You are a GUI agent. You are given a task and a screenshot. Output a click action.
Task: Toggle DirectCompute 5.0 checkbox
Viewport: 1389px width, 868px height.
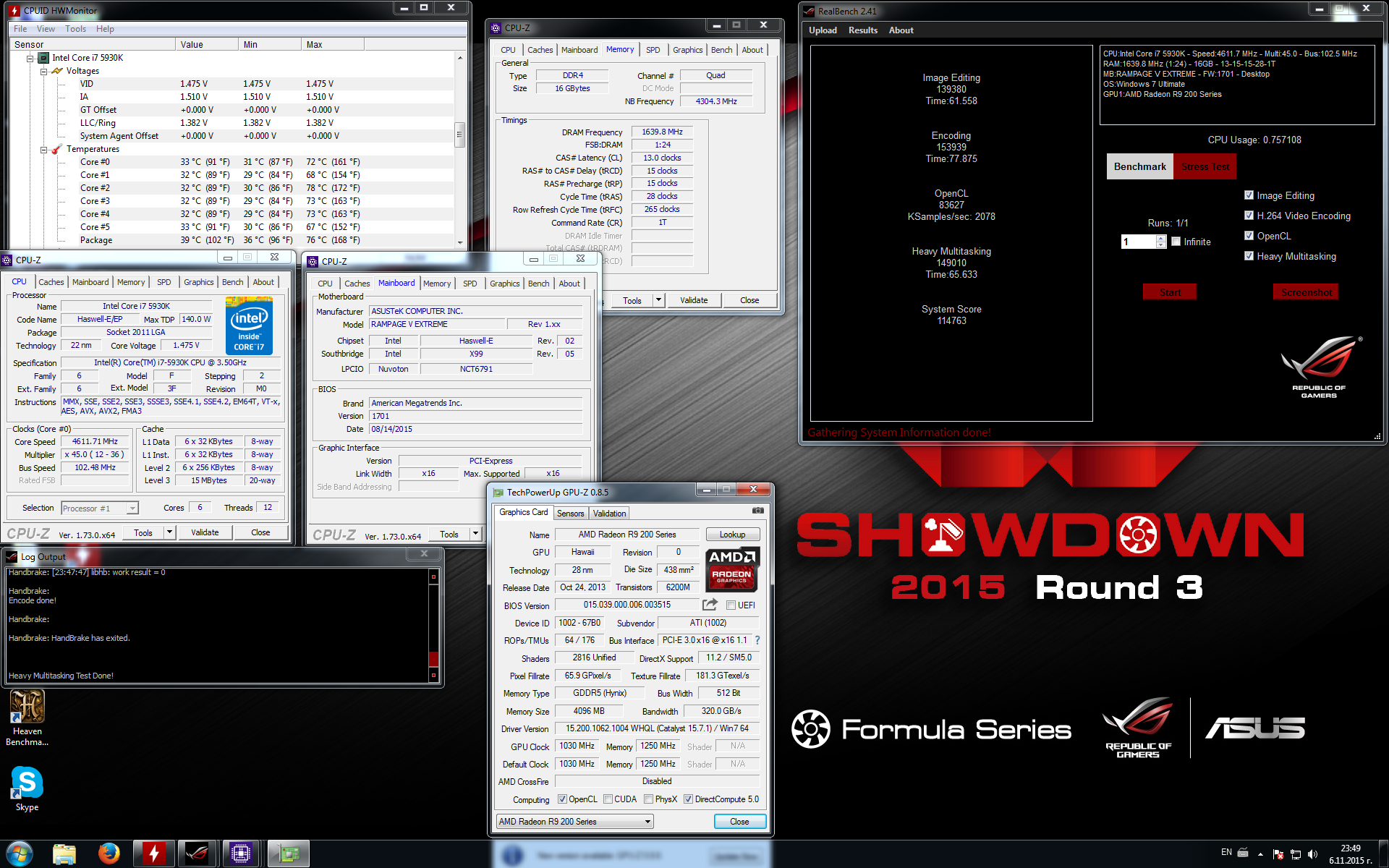[689, 799]
